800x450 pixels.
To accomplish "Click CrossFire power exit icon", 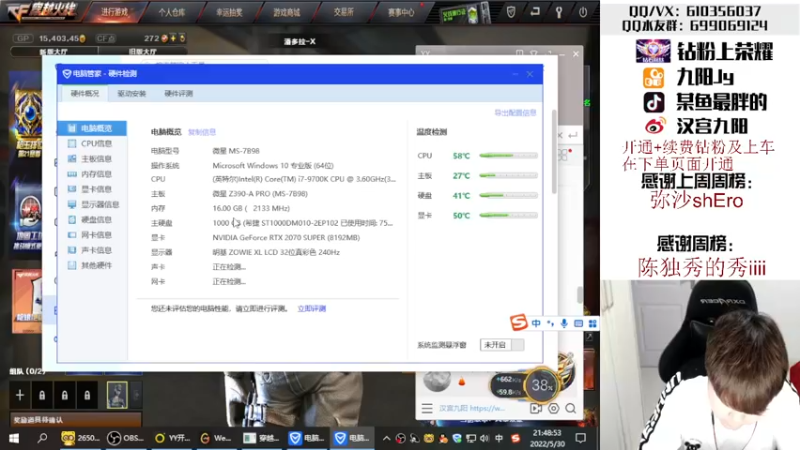I will [x=583, y=12].
